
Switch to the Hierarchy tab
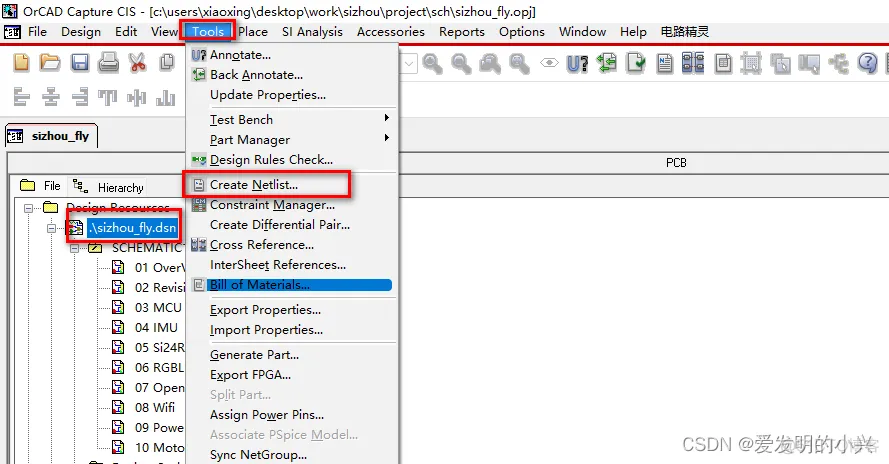click(108, 187)
